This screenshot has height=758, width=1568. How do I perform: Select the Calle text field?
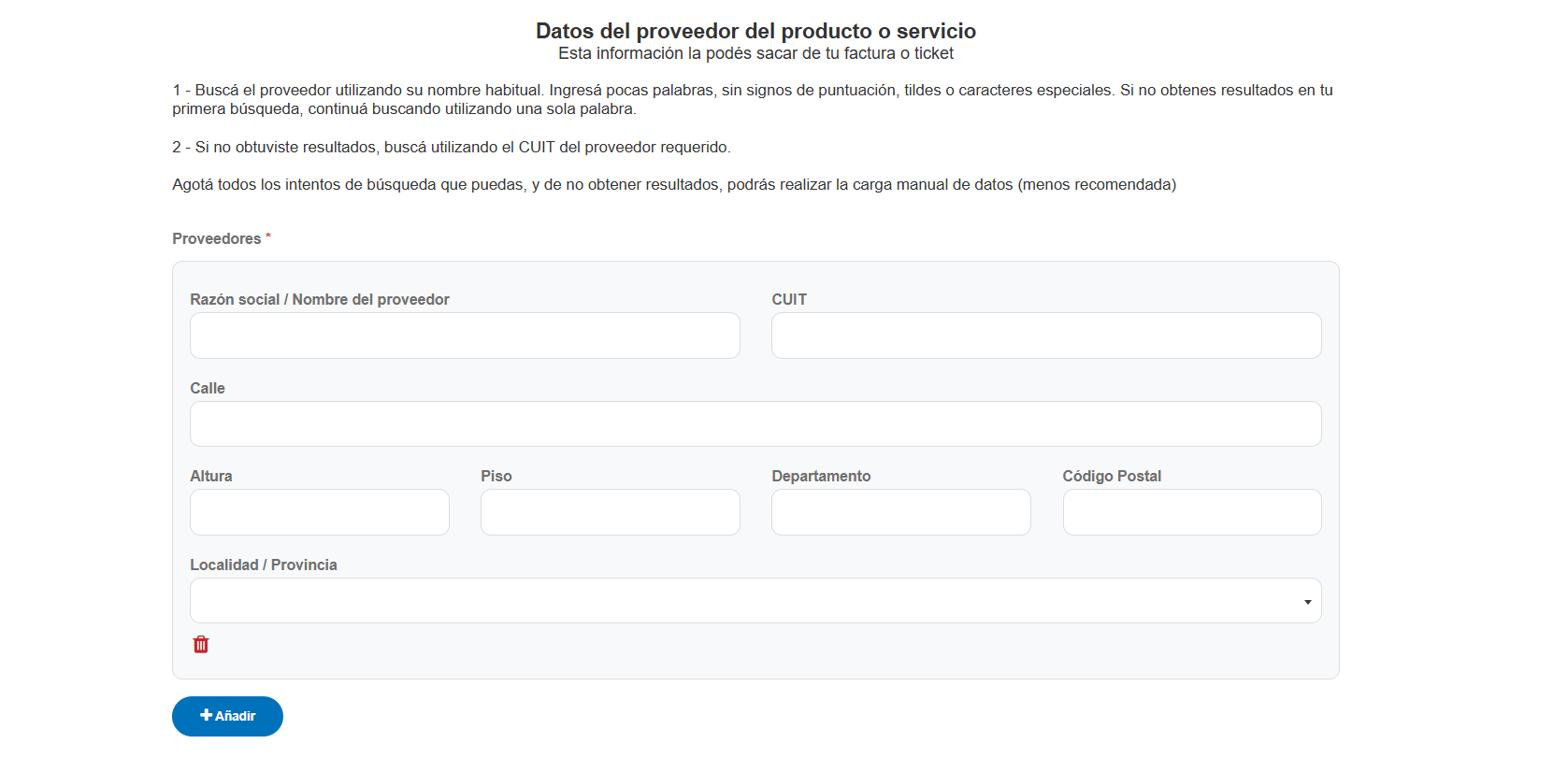pos(755,424)
